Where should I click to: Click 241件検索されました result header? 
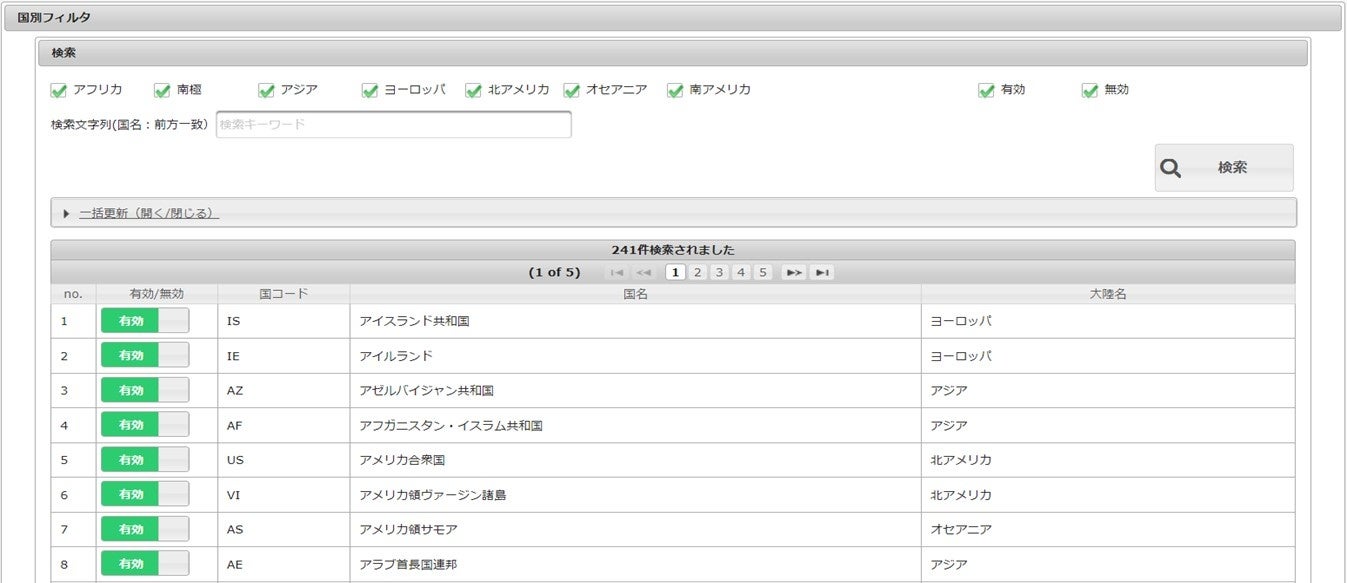(673, 250)
